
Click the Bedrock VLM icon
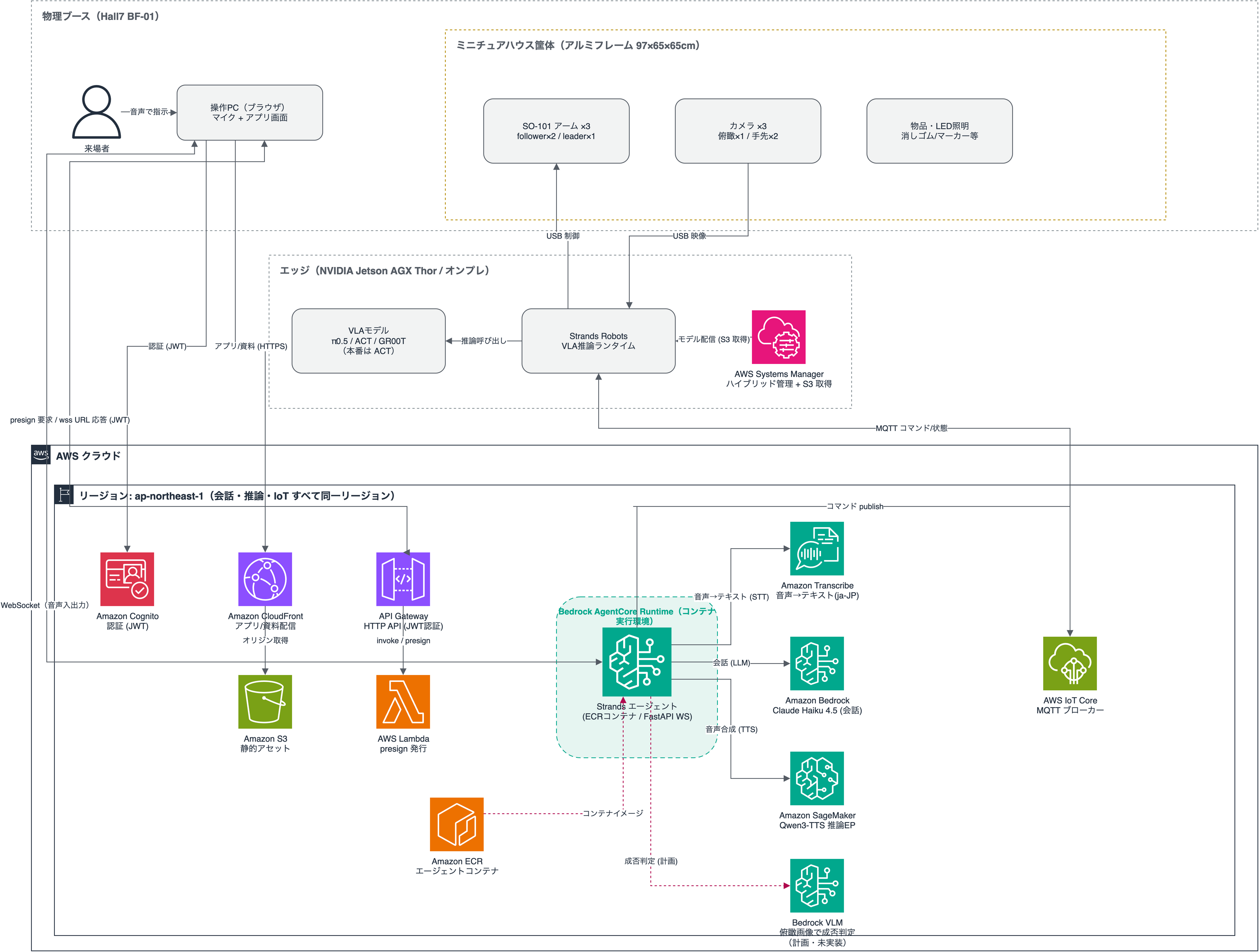tap(817, 885)
